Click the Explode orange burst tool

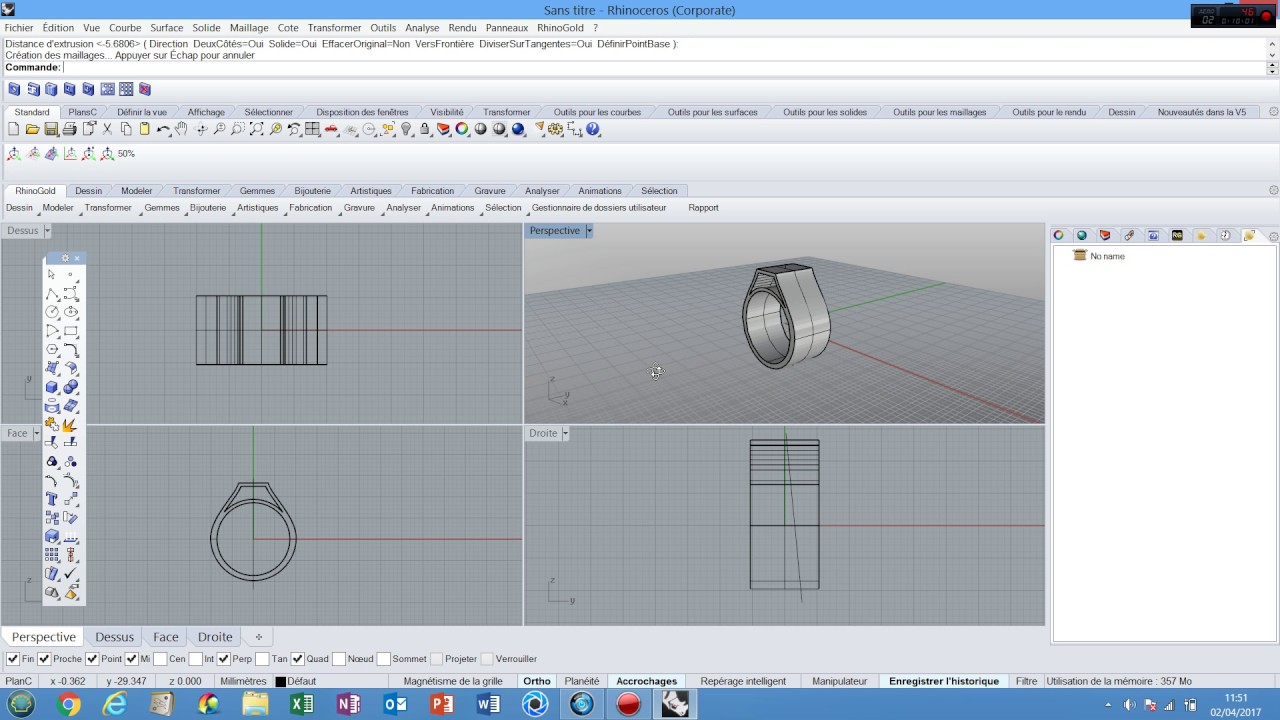pos(71,425)
